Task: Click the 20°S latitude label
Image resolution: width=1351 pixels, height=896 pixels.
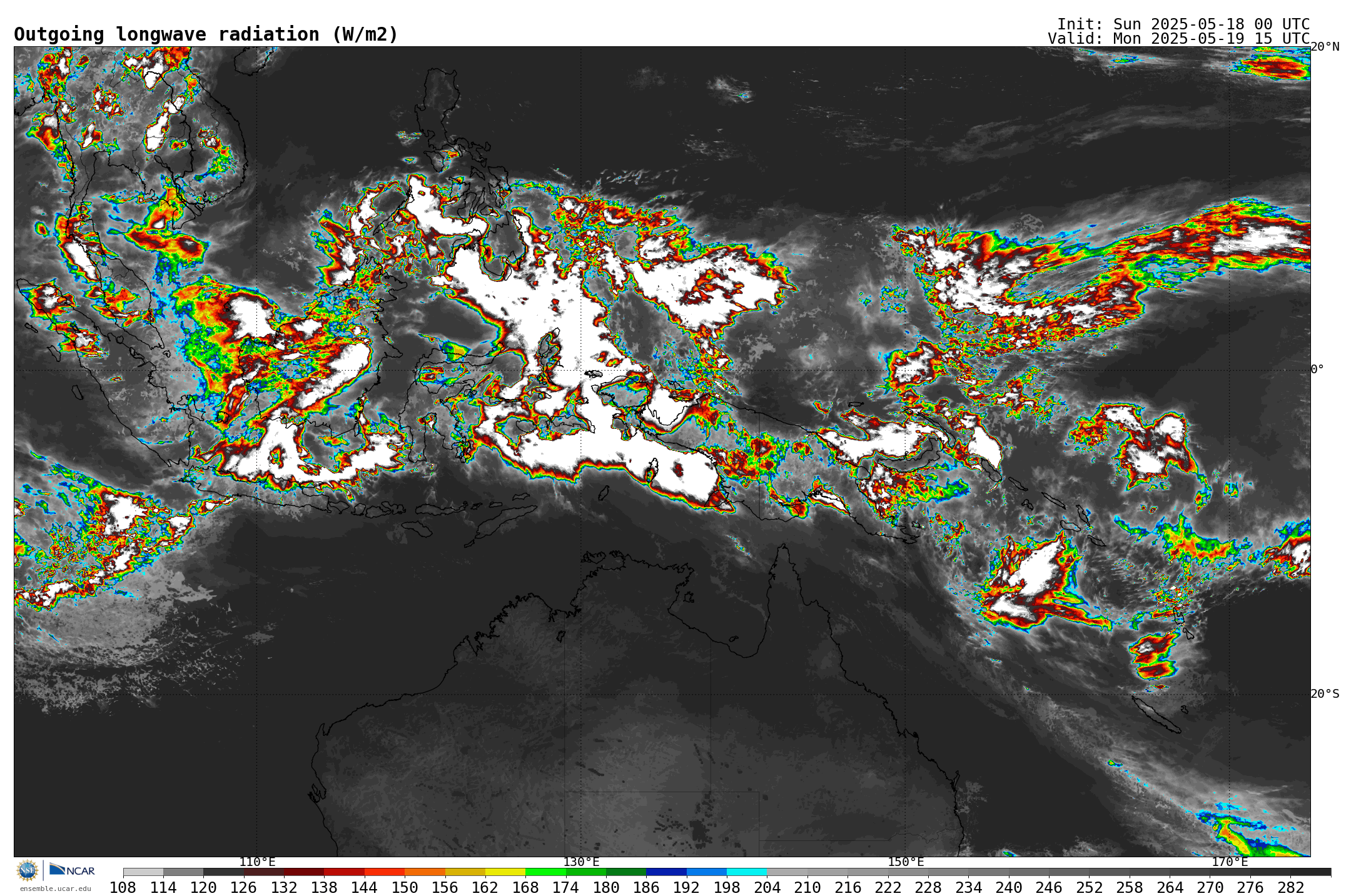Action: click(1325, 694)
